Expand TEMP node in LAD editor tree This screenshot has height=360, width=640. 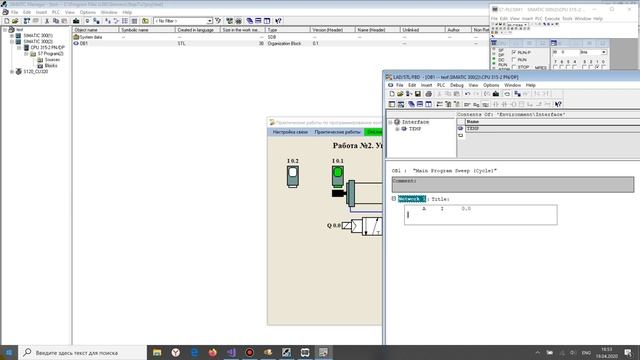[397, 129]
